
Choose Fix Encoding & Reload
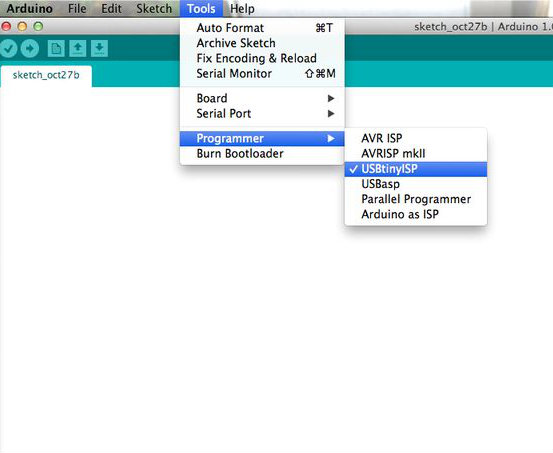262,58
